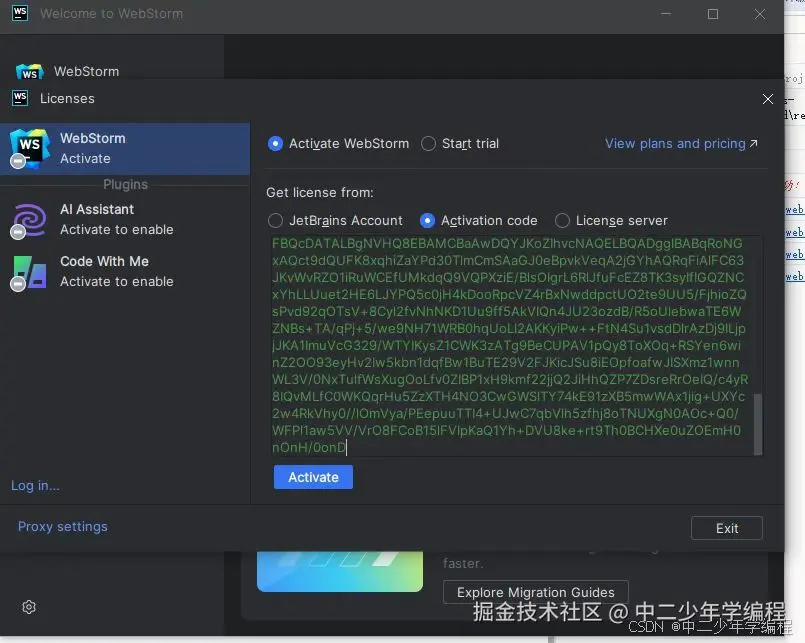Click the Exit button

point(727,528)
